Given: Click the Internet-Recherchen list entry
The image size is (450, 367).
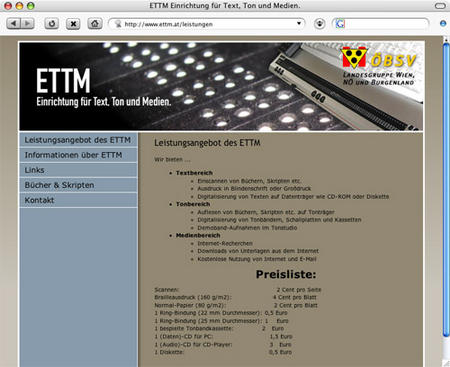Looking at the screenshot, I should pyautogui.click(x=225, y=243).
